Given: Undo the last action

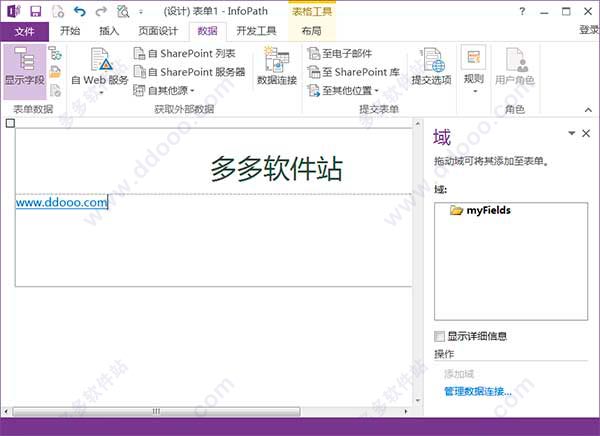Looking at the screenshot, I should click(79, 11).
